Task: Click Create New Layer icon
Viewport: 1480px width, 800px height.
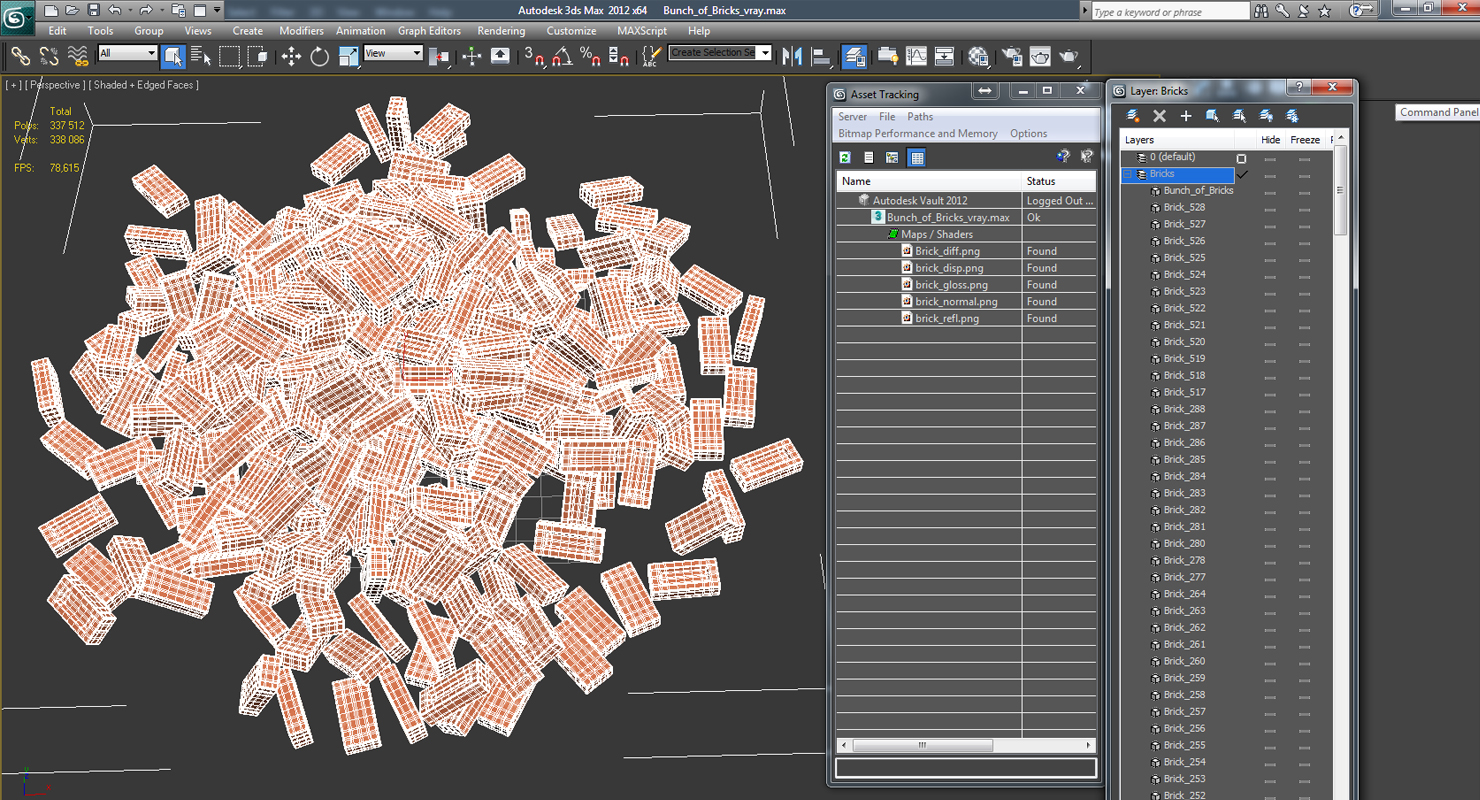Action: pos(1133,116)
